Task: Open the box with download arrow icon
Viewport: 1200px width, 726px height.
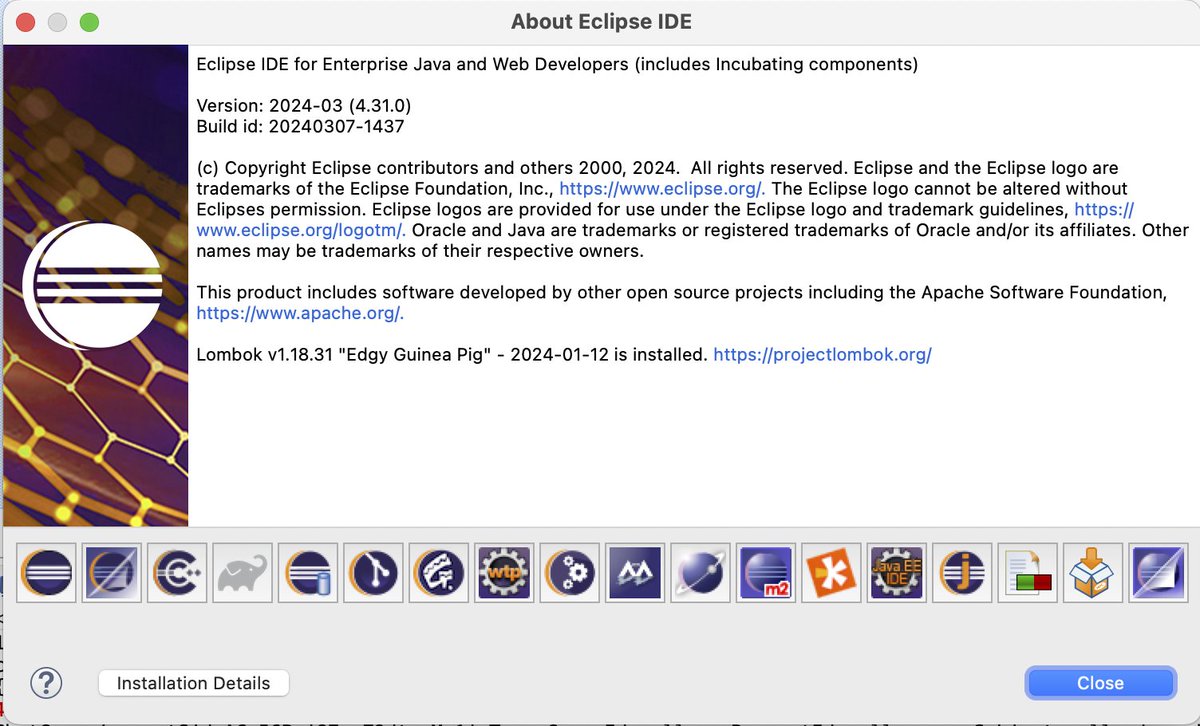Action: pyautogui.click(x=1093, y=573)
